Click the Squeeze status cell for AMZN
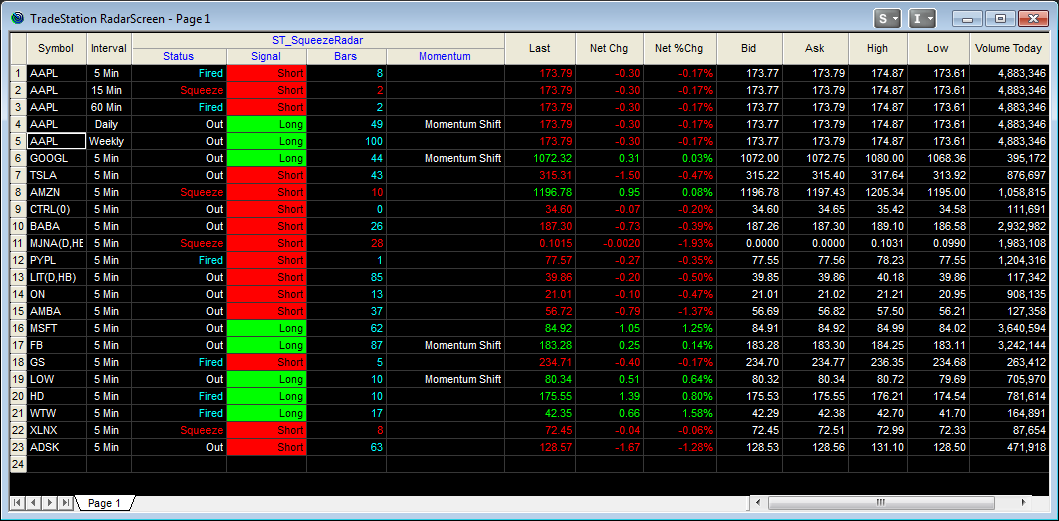Screen dimensions: 1059x521 click(179, 192)
